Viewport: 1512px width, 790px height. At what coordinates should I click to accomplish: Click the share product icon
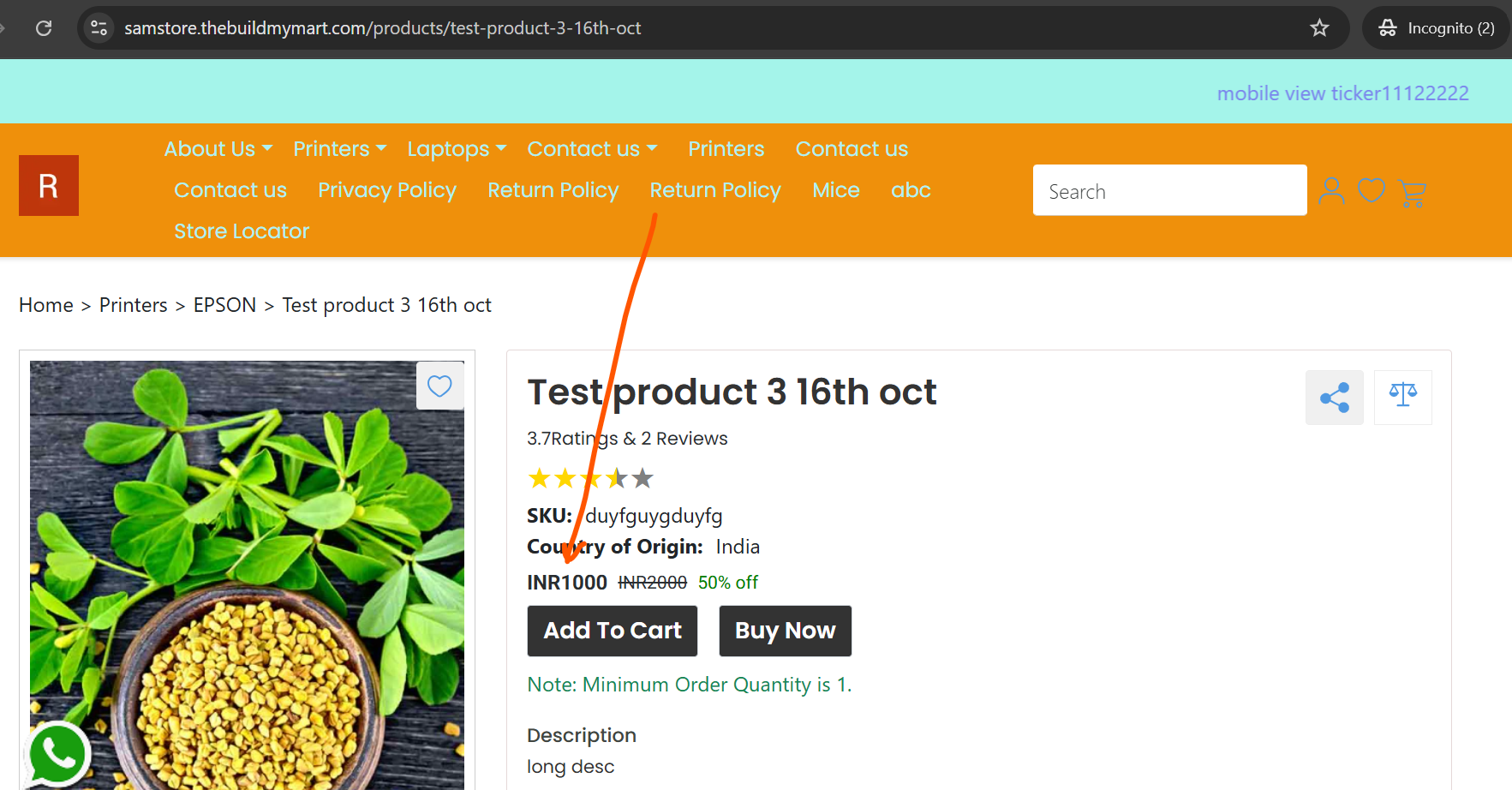pyautogui.click(x=1335, y=398)
